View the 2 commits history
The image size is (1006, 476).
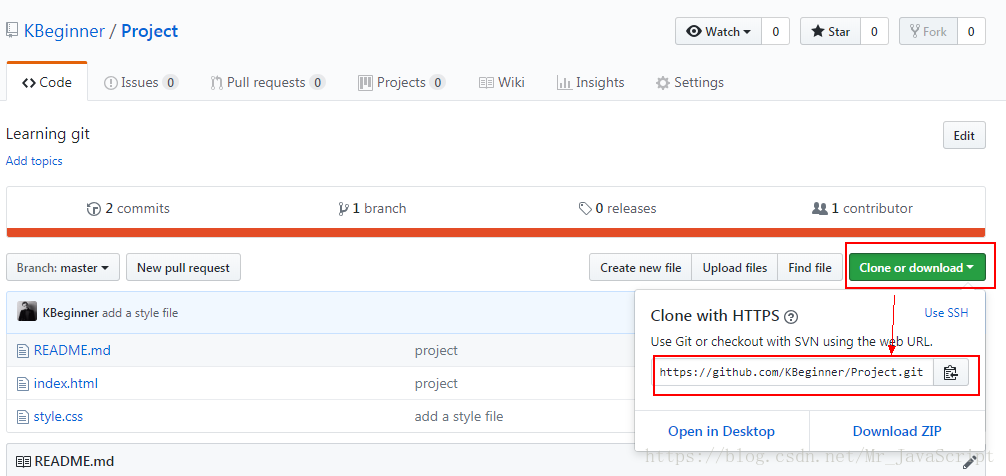point(128,208)
